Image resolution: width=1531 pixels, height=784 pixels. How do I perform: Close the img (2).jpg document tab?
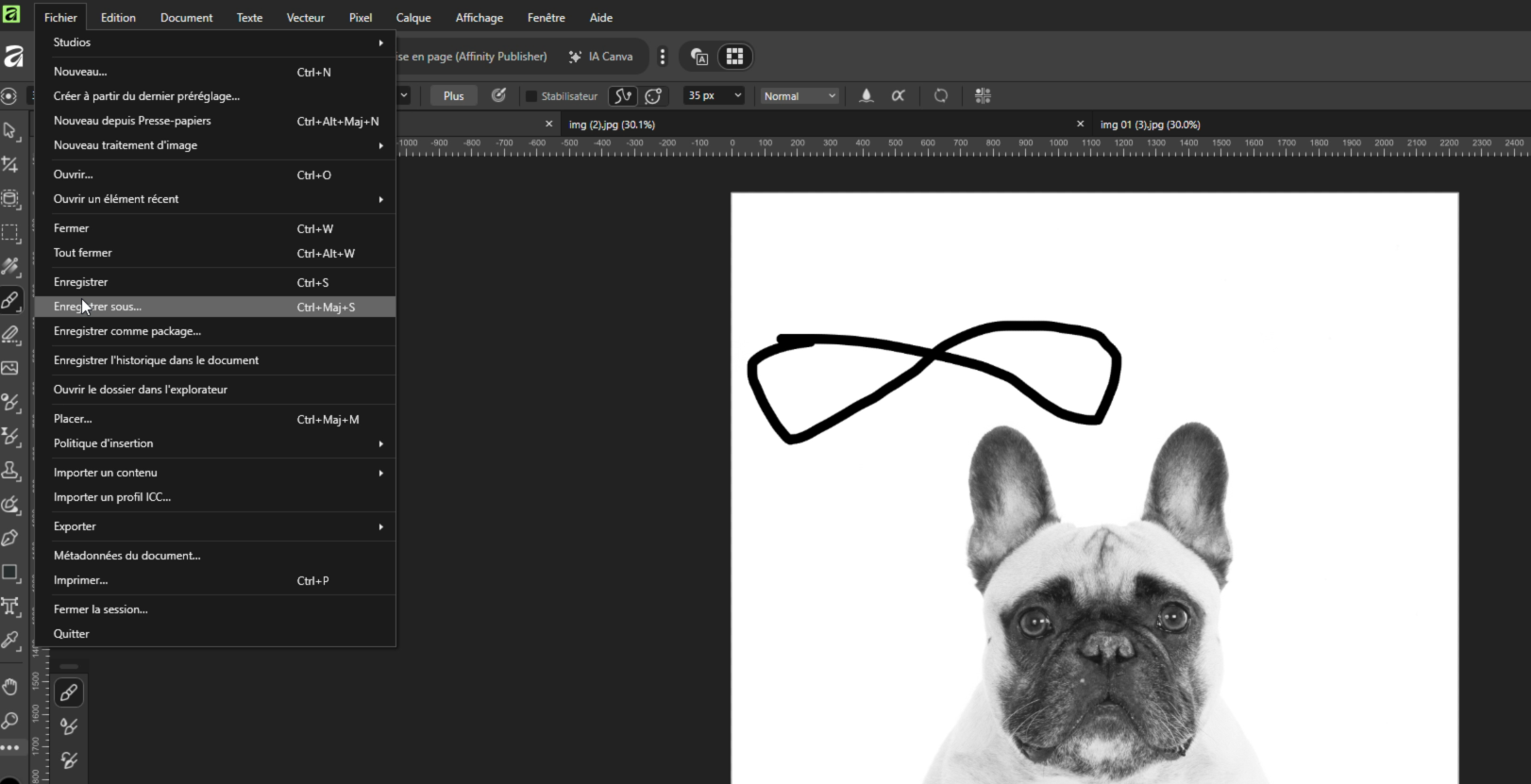click(1081, 124)
